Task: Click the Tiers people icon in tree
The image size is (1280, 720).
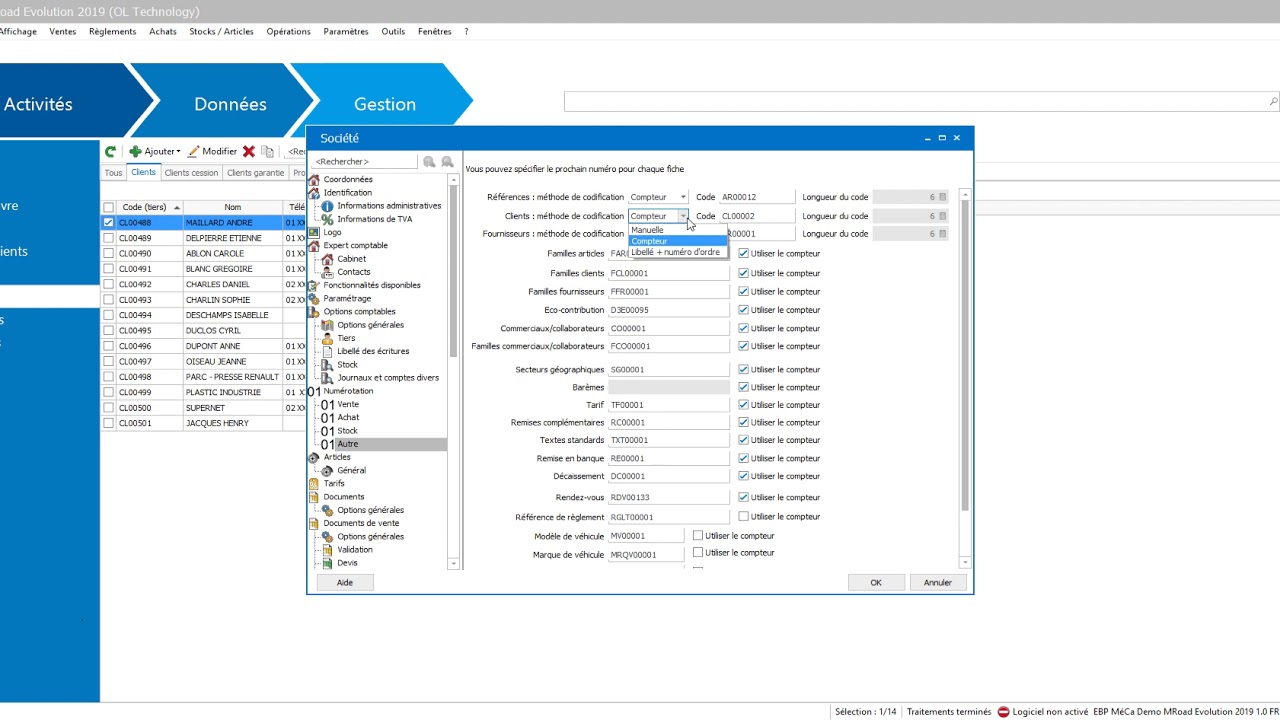Action: (327, 338)
